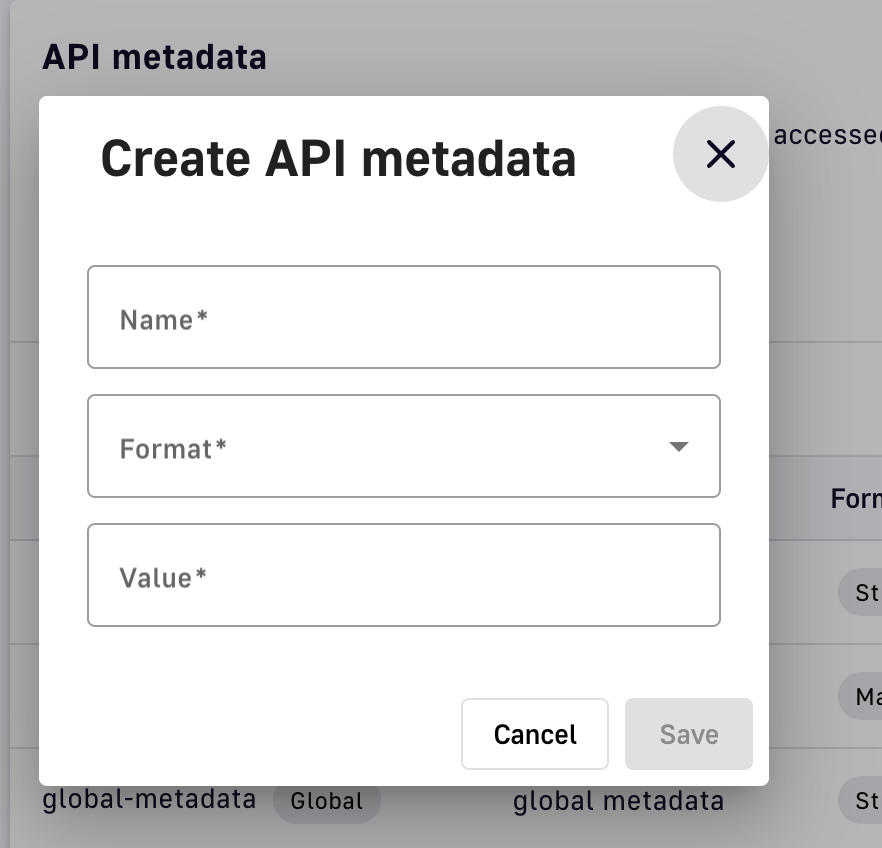Select the global-metadata row name
The image size is (882, 848).
coord(149,799)
